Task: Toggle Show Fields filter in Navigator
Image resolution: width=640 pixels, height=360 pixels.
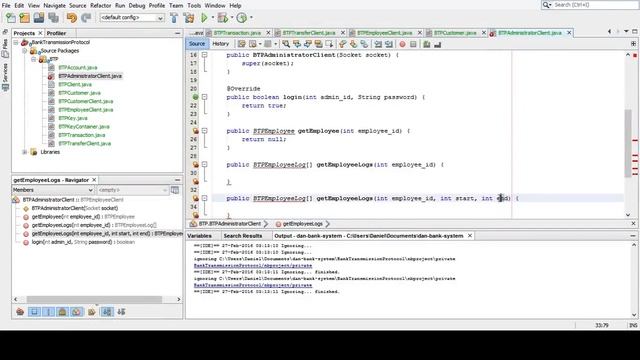Action: (x=34, y=312)
